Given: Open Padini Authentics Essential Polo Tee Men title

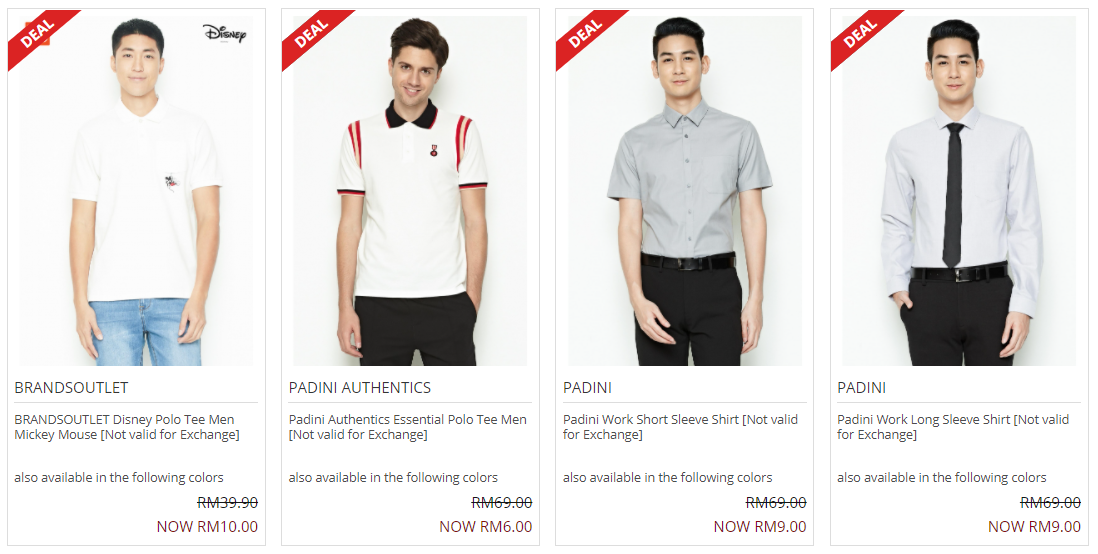Looking at the screenshot, I should [408, 427].
